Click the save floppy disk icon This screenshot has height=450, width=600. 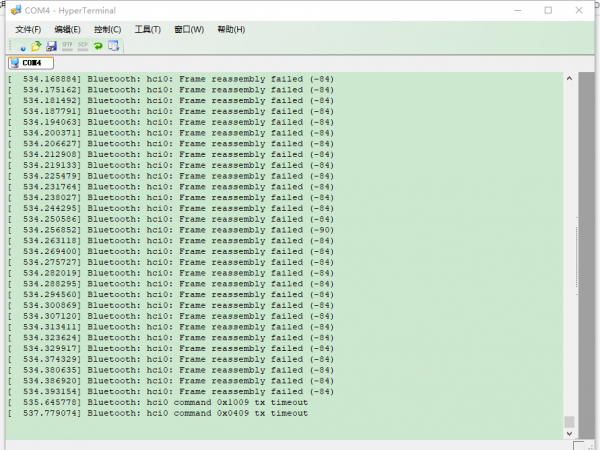pos(51,46)
